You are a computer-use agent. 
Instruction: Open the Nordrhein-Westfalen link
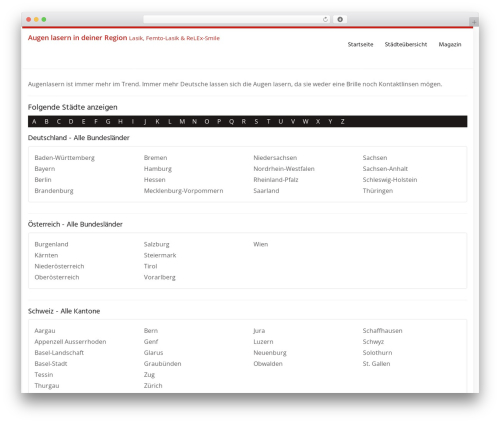(284, 169)
